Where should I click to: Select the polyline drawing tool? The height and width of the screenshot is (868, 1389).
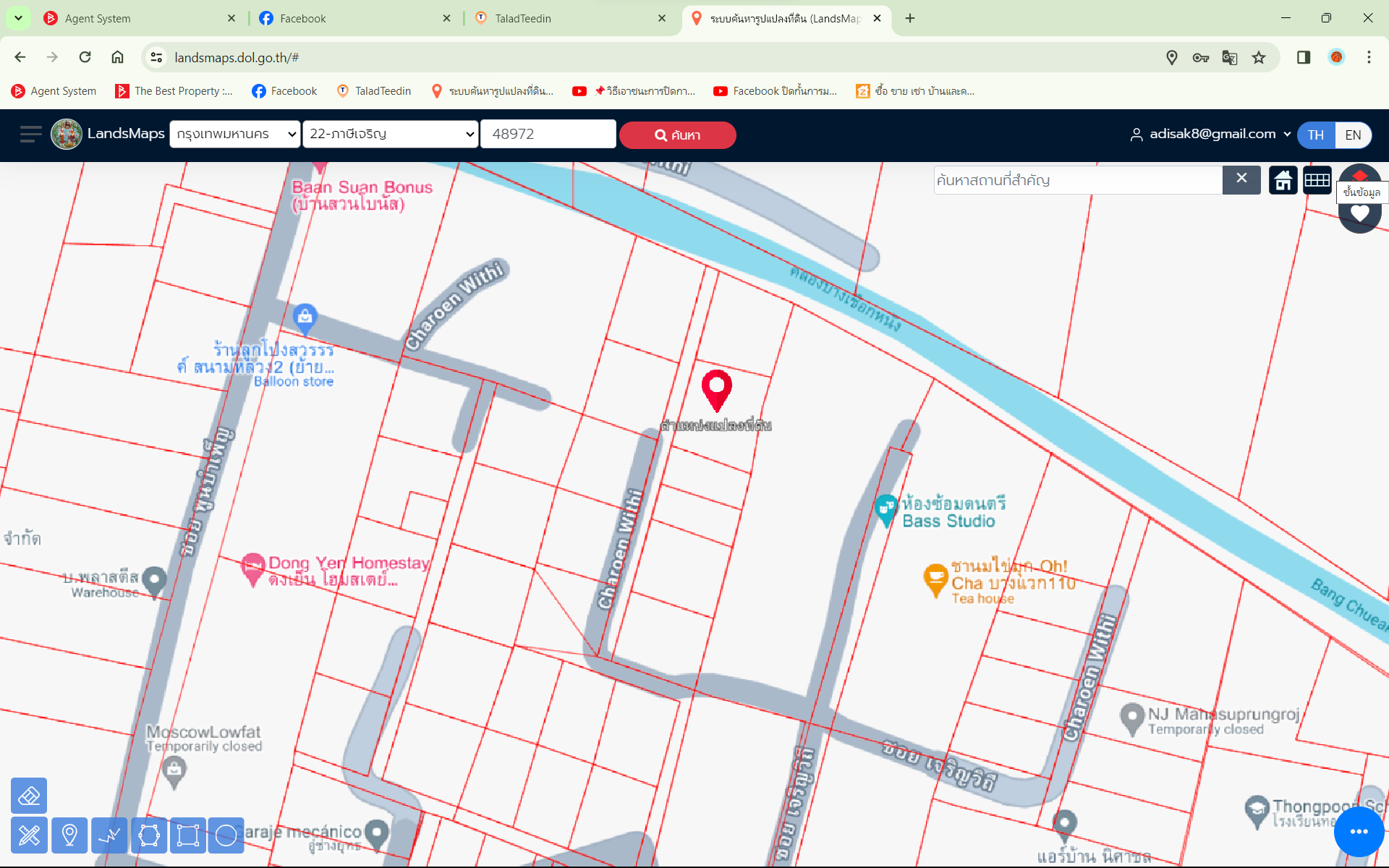coord(109,835)
